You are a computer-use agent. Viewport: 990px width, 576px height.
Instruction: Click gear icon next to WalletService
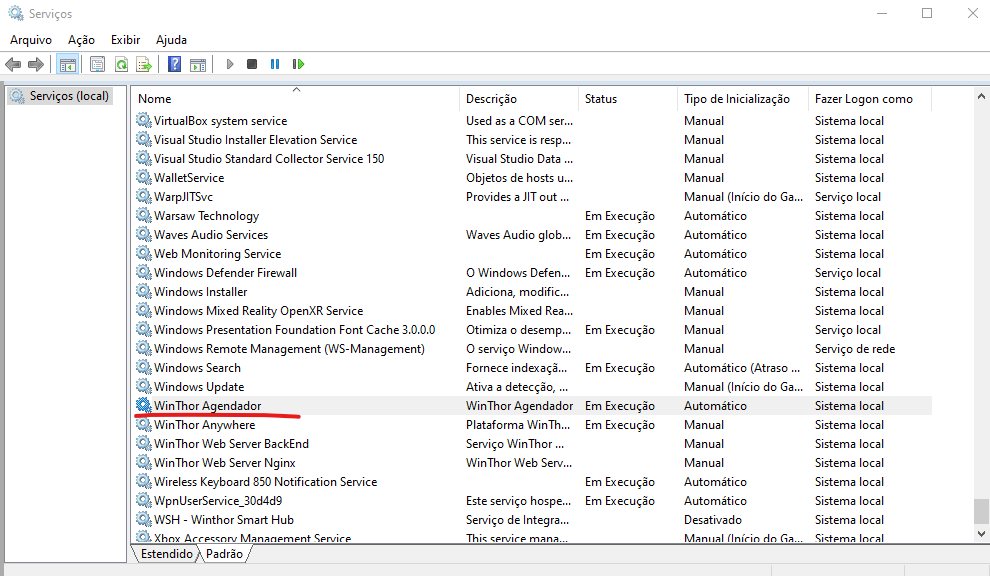click(144, 177)
